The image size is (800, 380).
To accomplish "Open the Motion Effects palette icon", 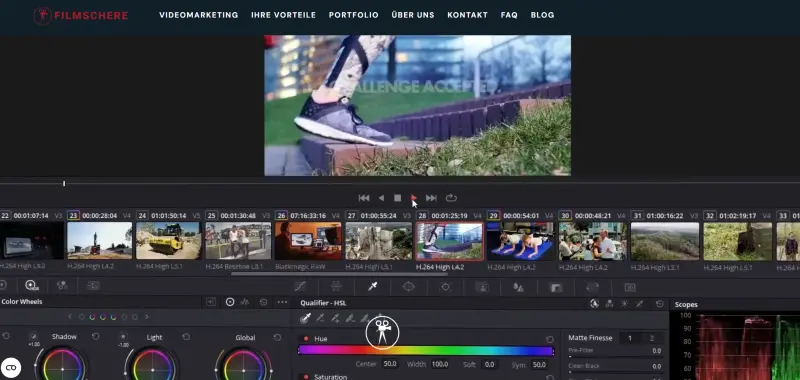I will tap(93, 286).
